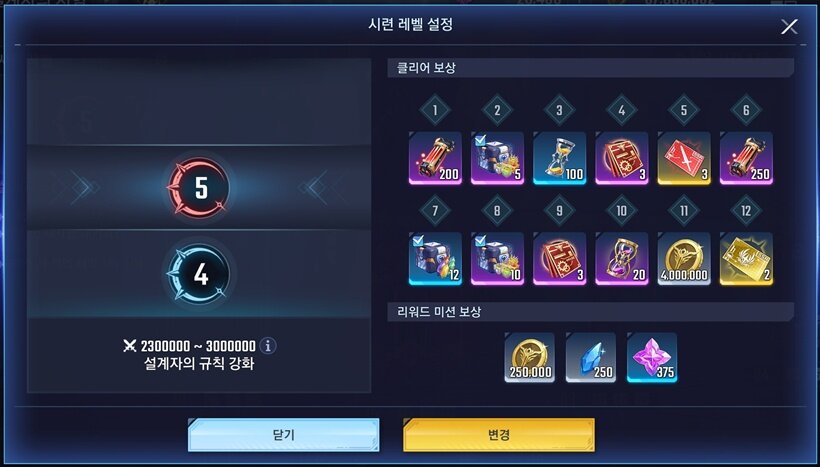The width and height of the screenshot is (820, 467).
Task: Click the hourglass reward showing 100
Action: (x=559, y=158)
